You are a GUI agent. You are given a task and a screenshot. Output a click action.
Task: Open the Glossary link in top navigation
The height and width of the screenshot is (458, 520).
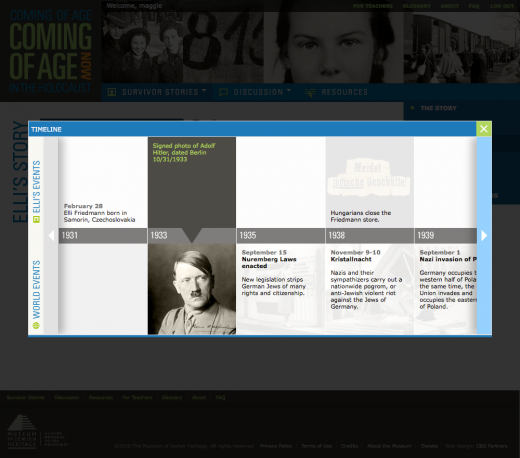pyautogui.click(x=417, y=6)
